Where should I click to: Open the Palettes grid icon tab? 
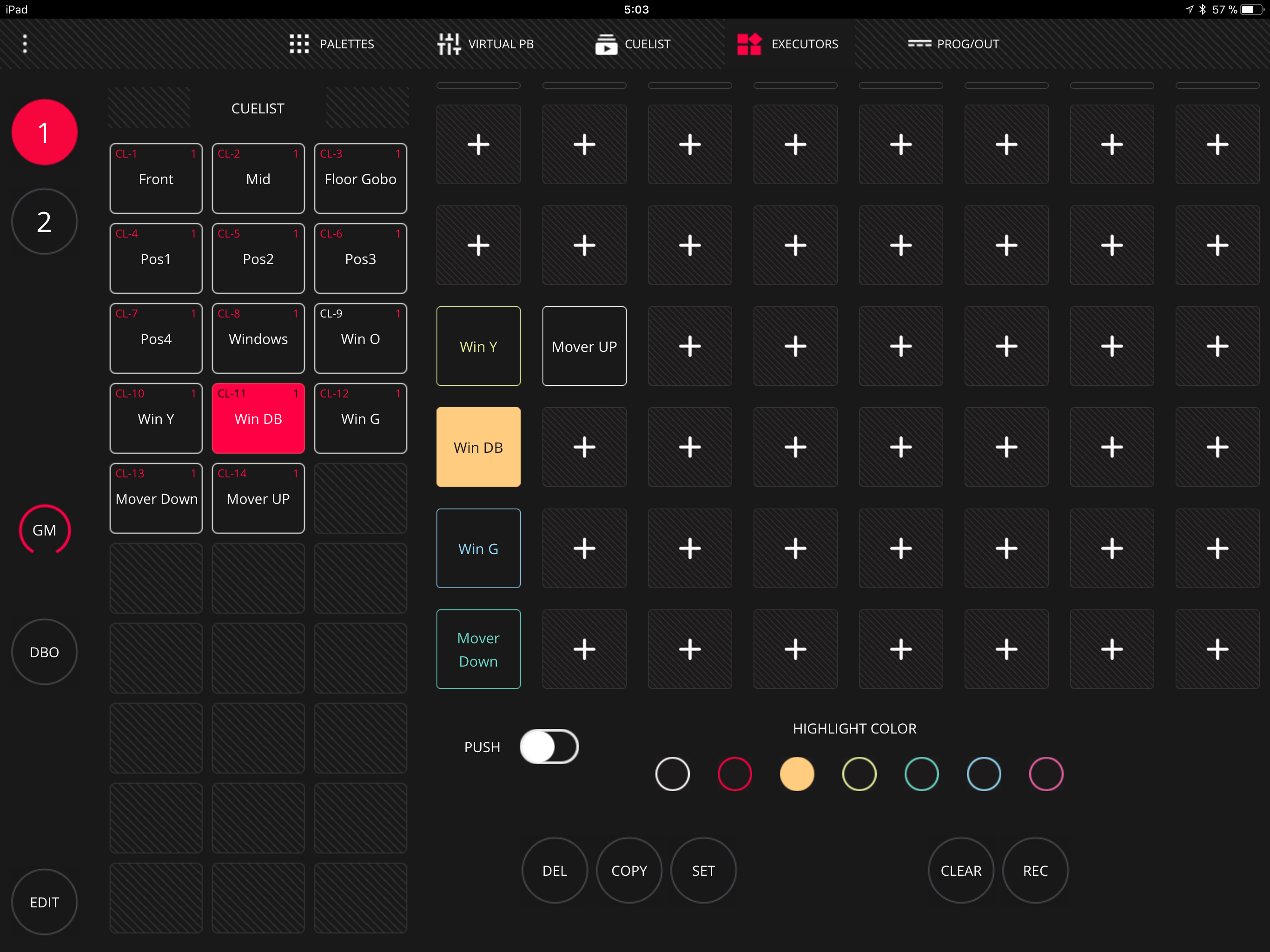point(299,44)
